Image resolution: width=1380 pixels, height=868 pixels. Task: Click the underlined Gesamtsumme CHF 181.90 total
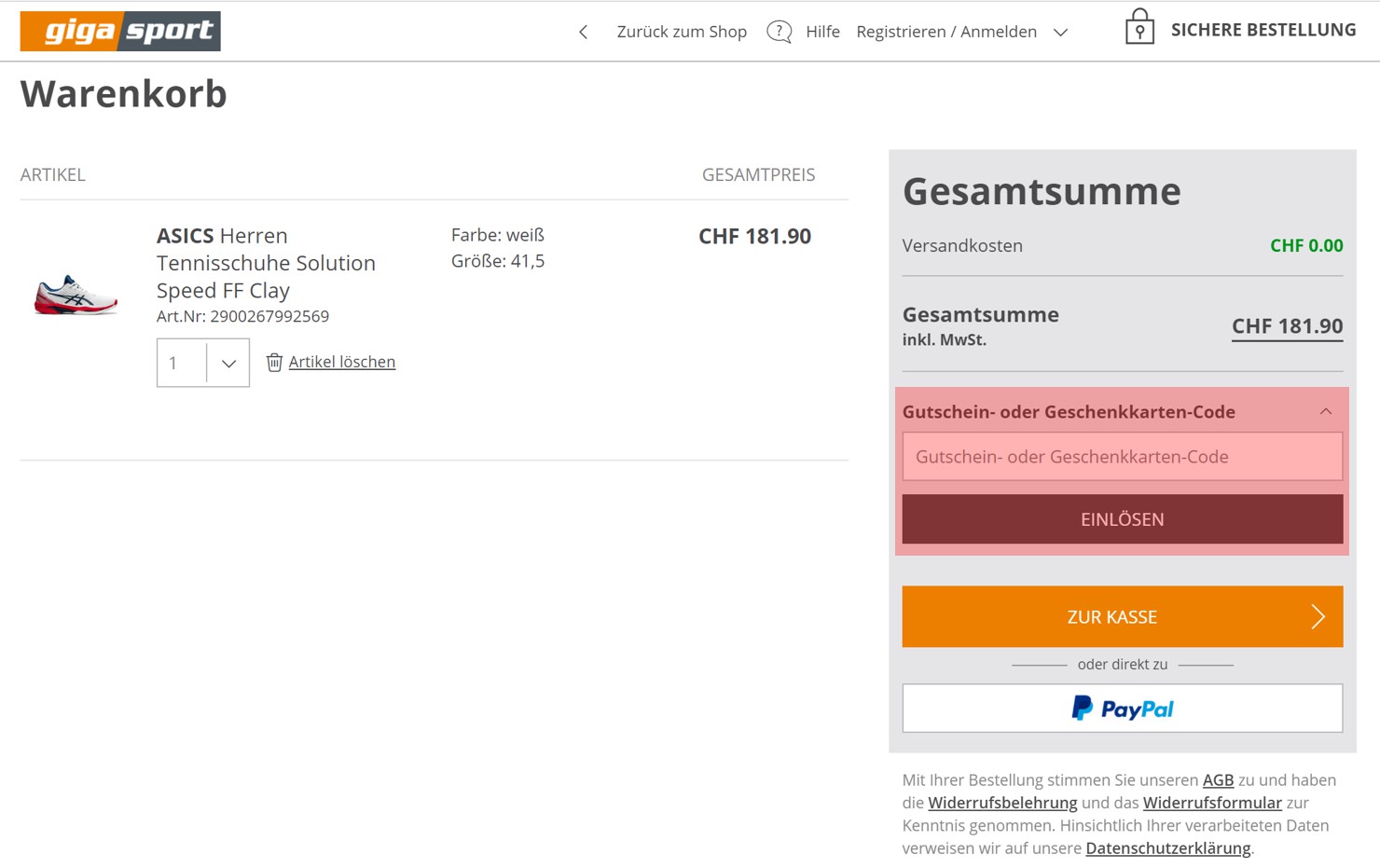1288,326
